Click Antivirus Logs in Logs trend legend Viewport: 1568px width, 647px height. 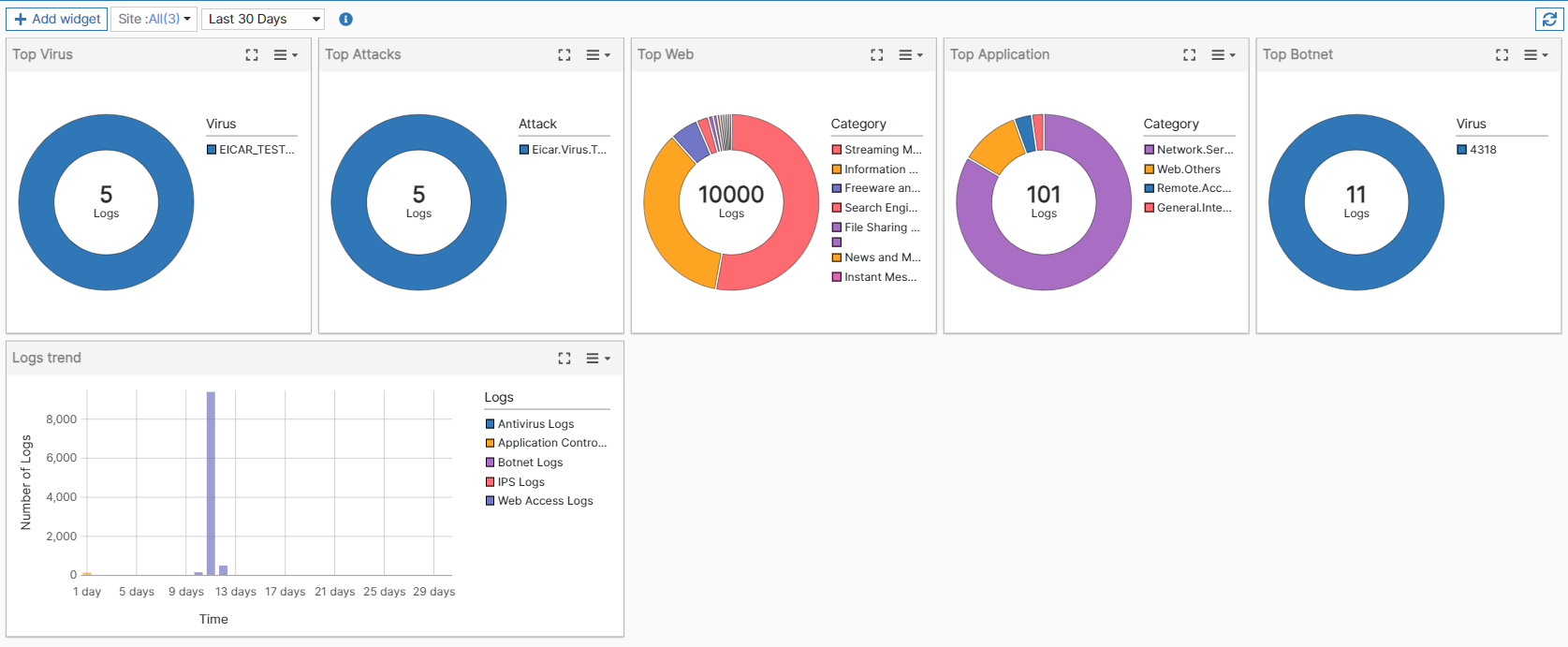pyautogui.click(x=530, y=424)
